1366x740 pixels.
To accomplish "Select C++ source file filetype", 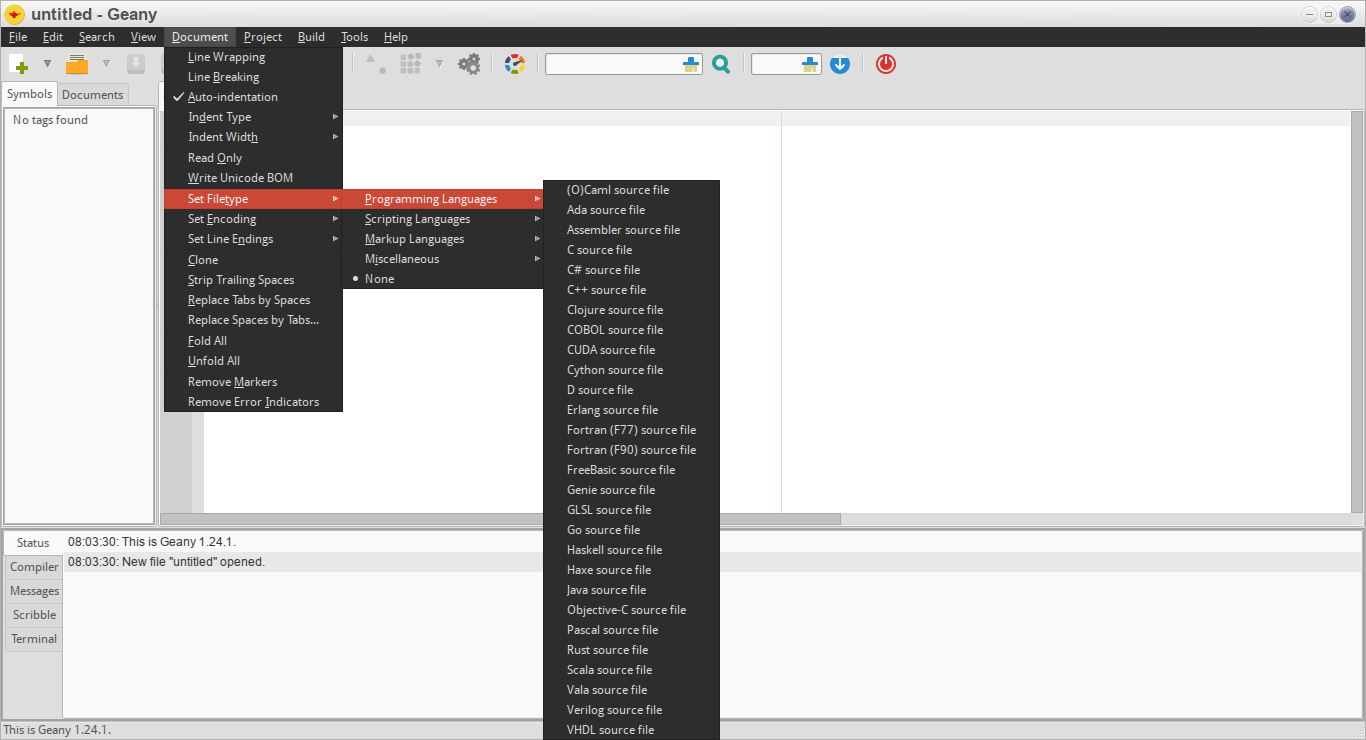I will point(631,290).
